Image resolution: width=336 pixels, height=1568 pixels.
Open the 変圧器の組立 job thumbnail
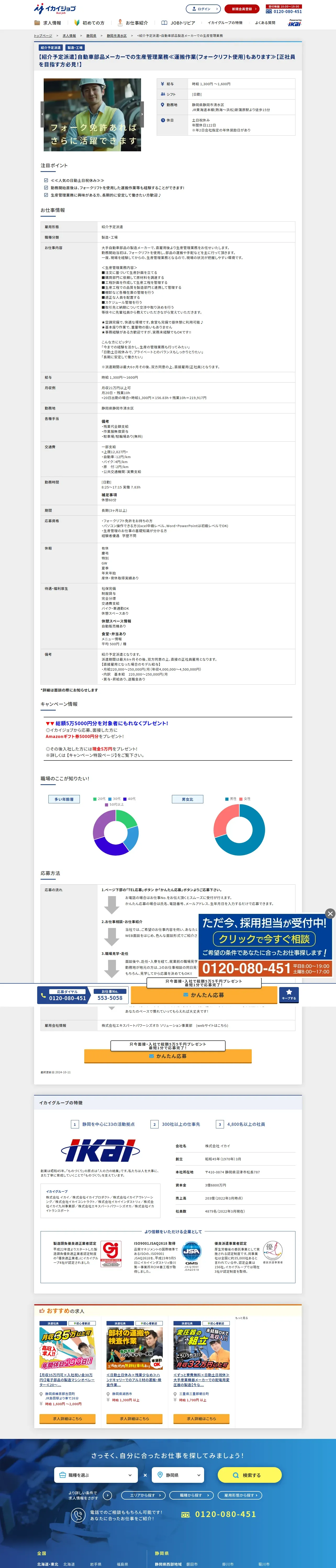pyautogui.click(x=202, y=1348)
